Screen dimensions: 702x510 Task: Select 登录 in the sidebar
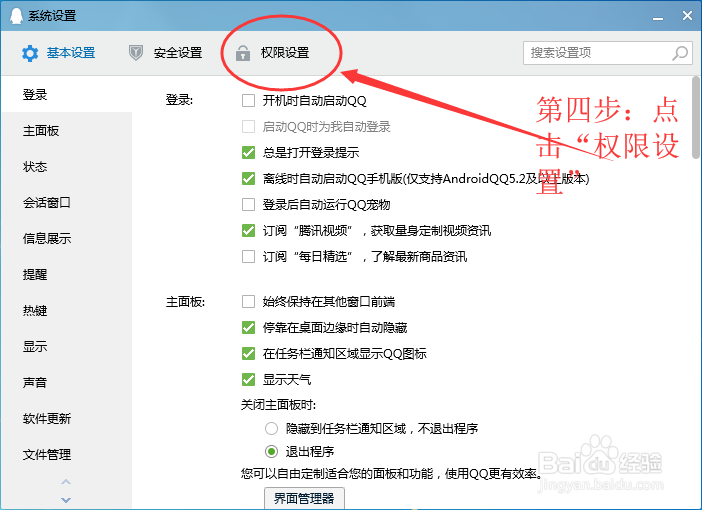click(66, 94)
